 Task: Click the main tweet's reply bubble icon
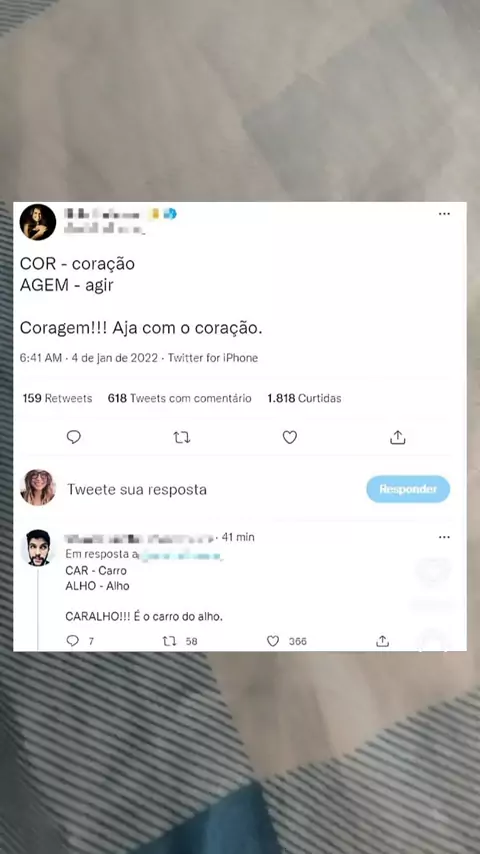[x=74, y=437]
